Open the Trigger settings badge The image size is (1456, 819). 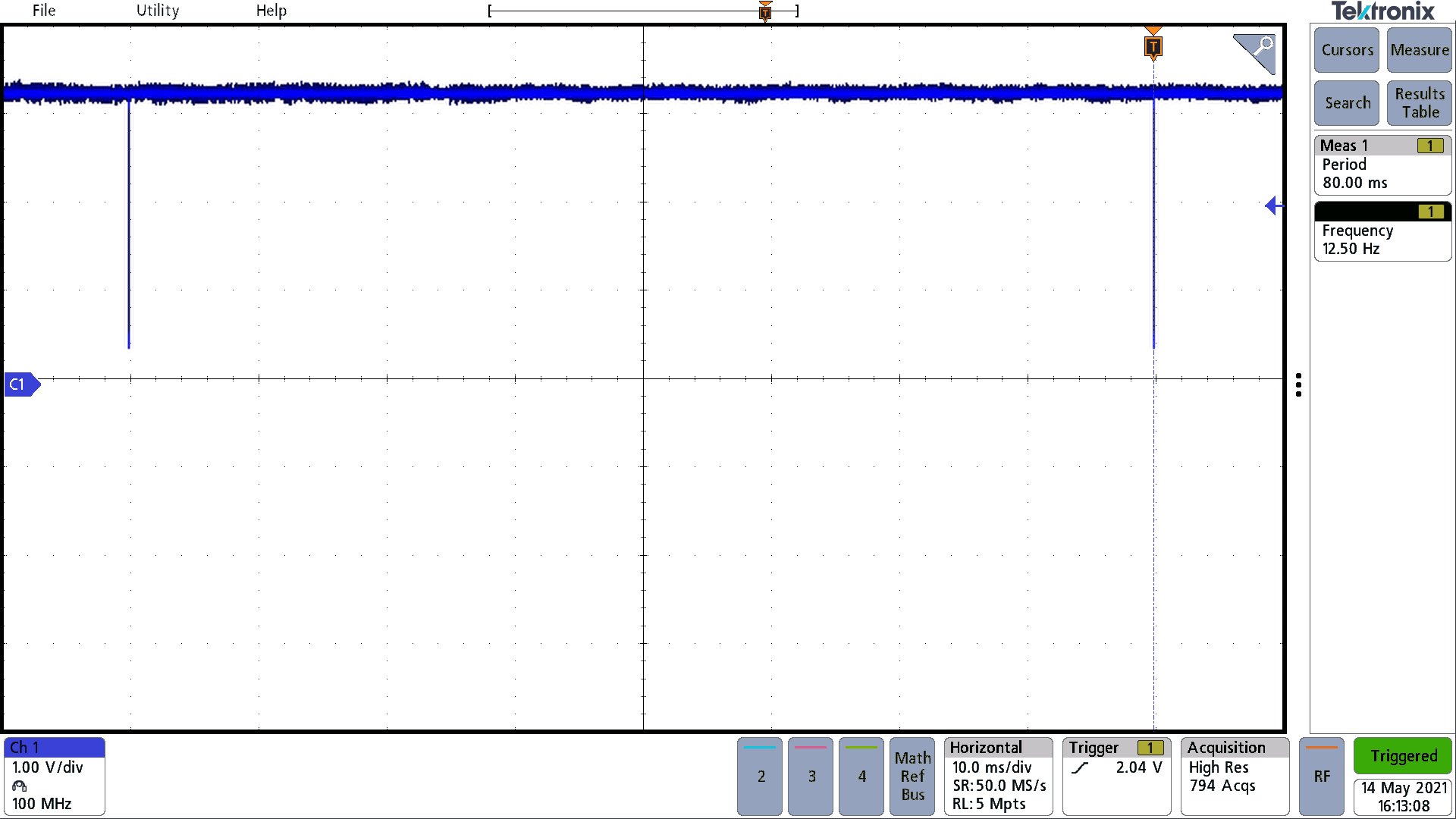pyautogui.click(x=1116, y=776)
